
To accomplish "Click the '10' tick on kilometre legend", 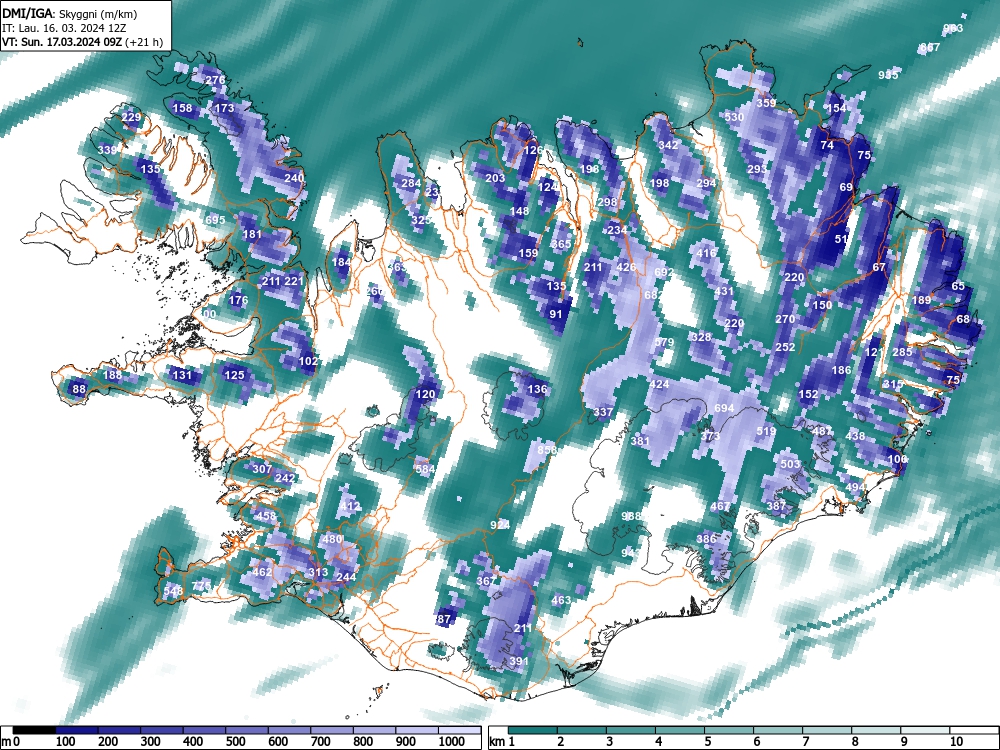I will (x=956, y=742).
